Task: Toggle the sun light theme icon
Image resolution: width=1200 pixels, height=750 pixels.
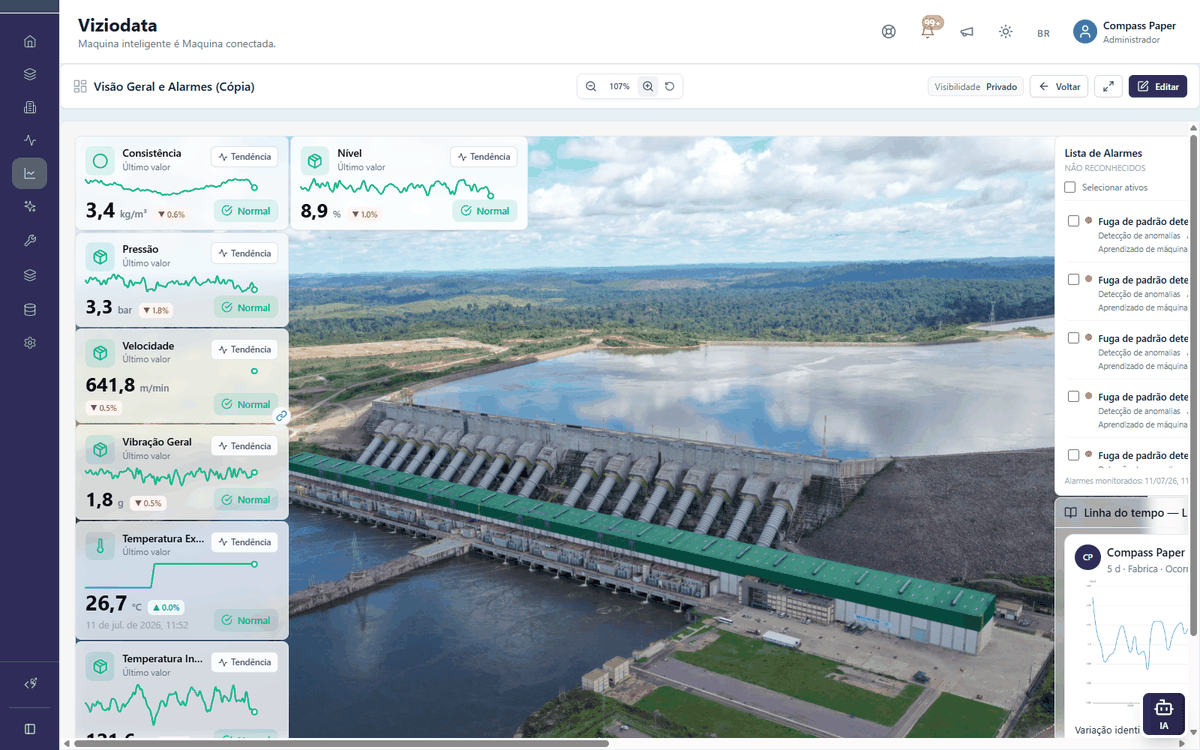Action: (x=1006, y=31)
